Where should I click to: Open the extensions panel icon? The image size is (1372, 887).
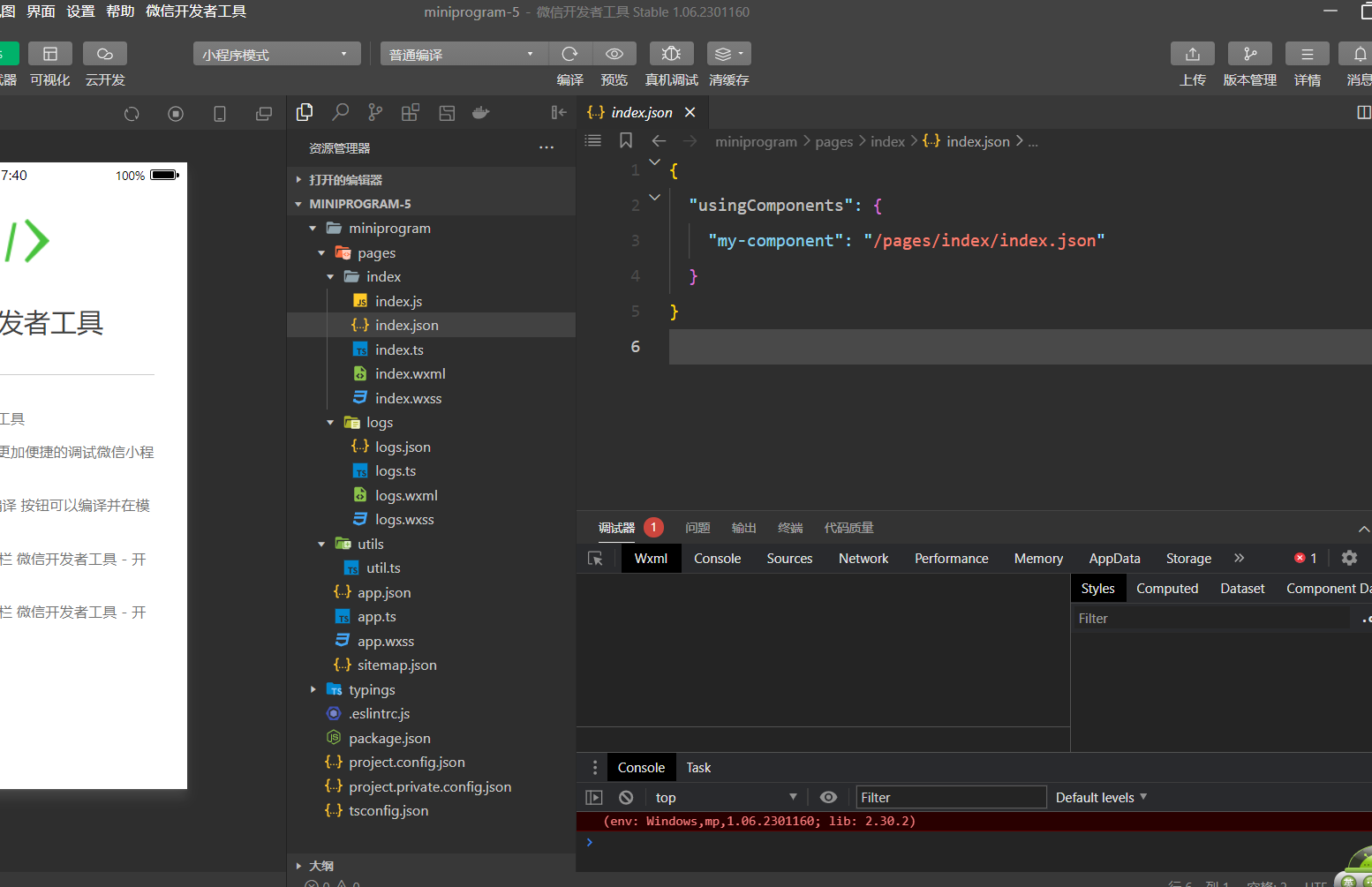(411, 112)
